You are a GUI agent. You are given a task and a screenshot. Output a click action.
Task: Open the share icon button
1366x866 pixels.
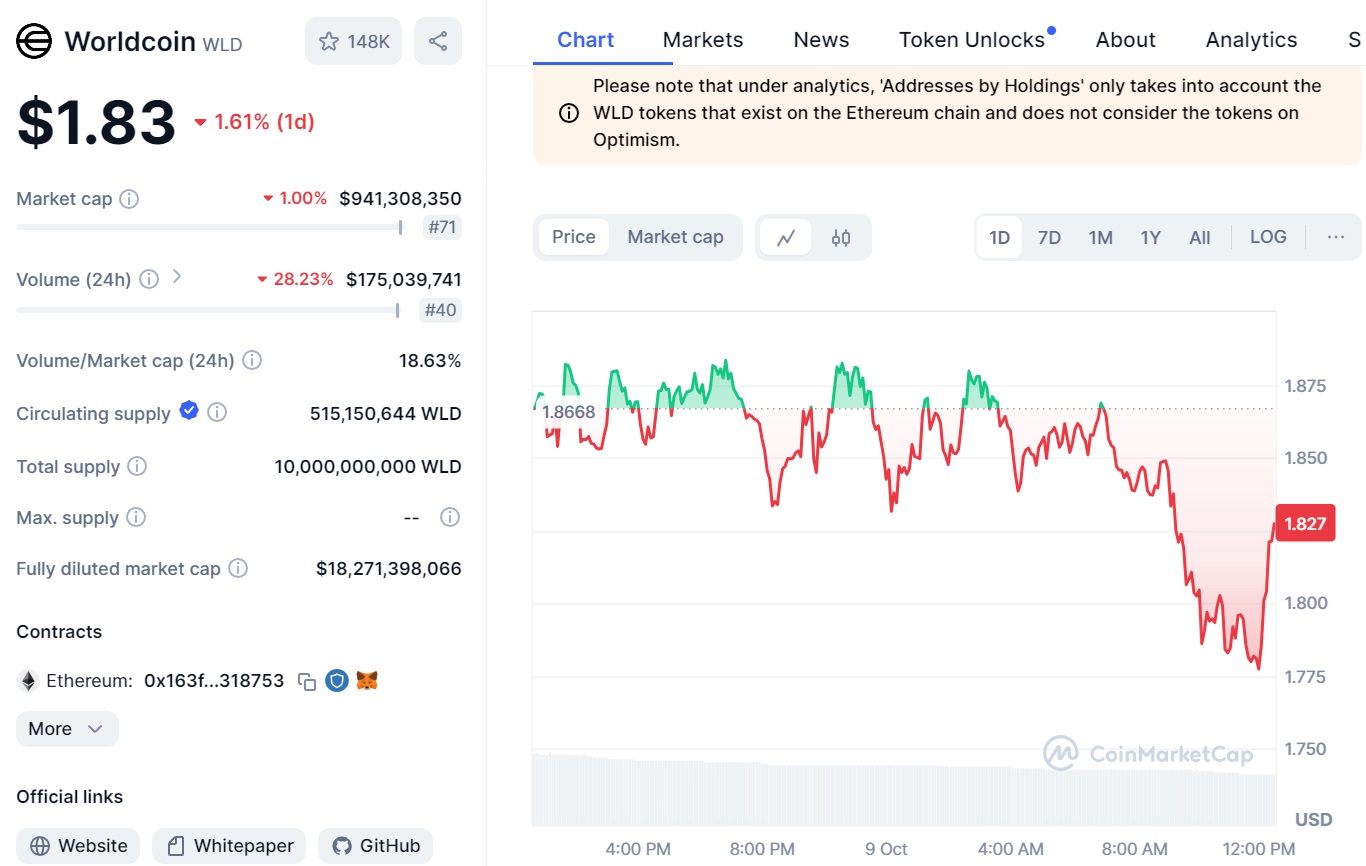click(x=438, y=41)
